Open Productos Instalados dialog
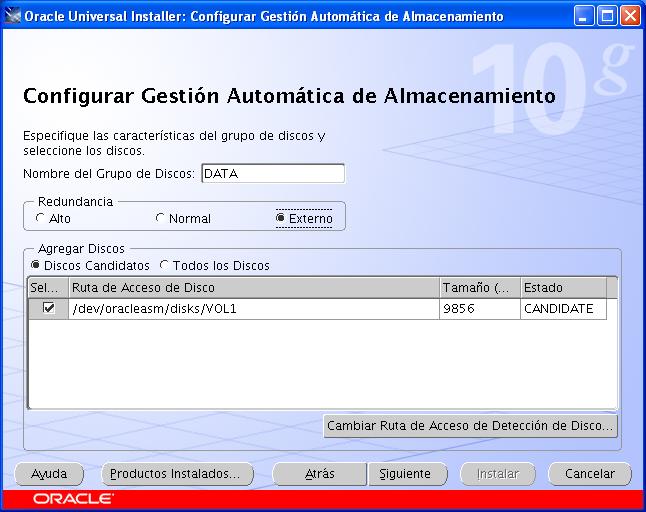The width and height of the screenshot is (646, 512). [177, 474]
